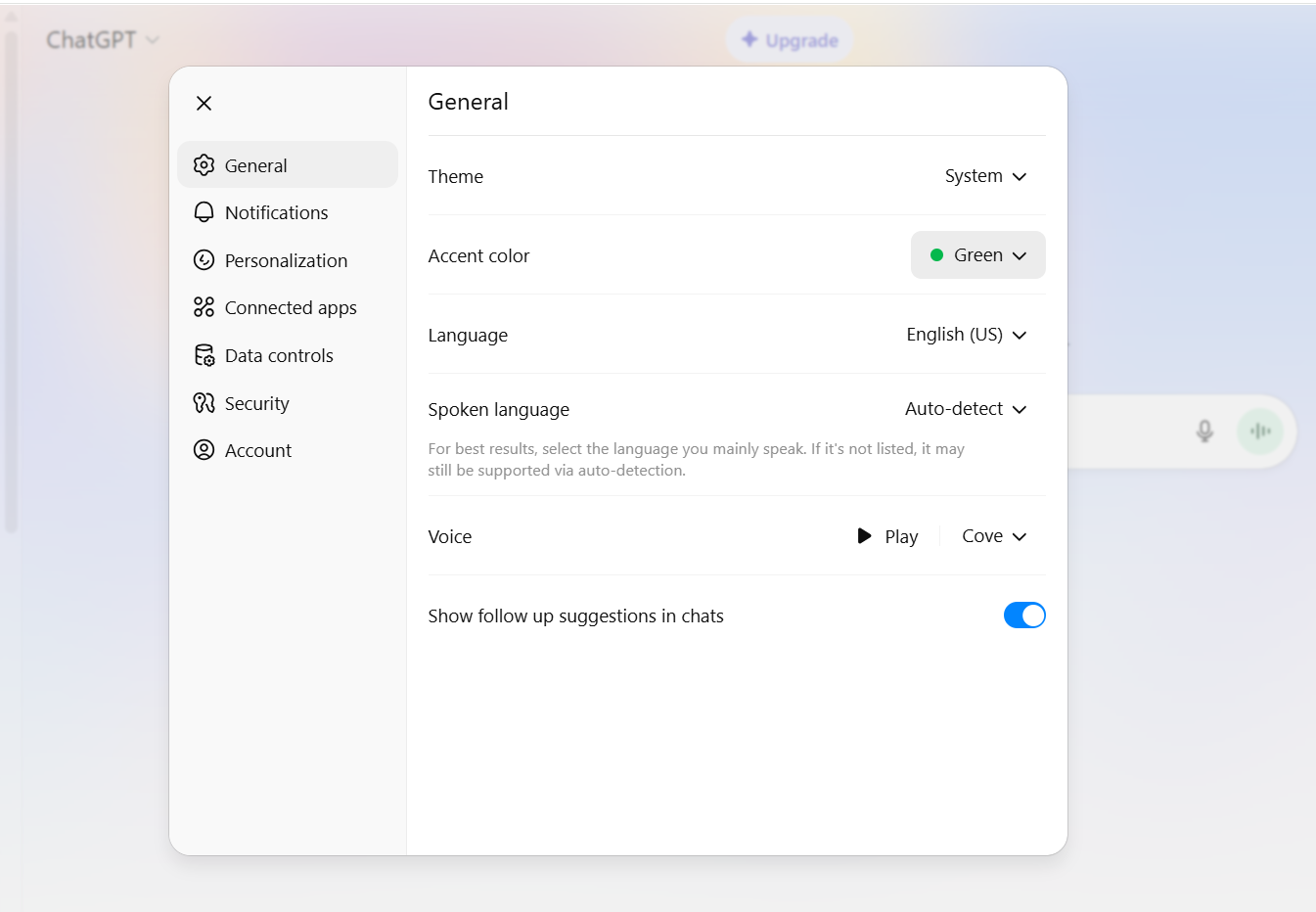Open the Personalization settings tab
Image resolution: width=1316 pixels, height=912 pixels.
click(288, 260)
